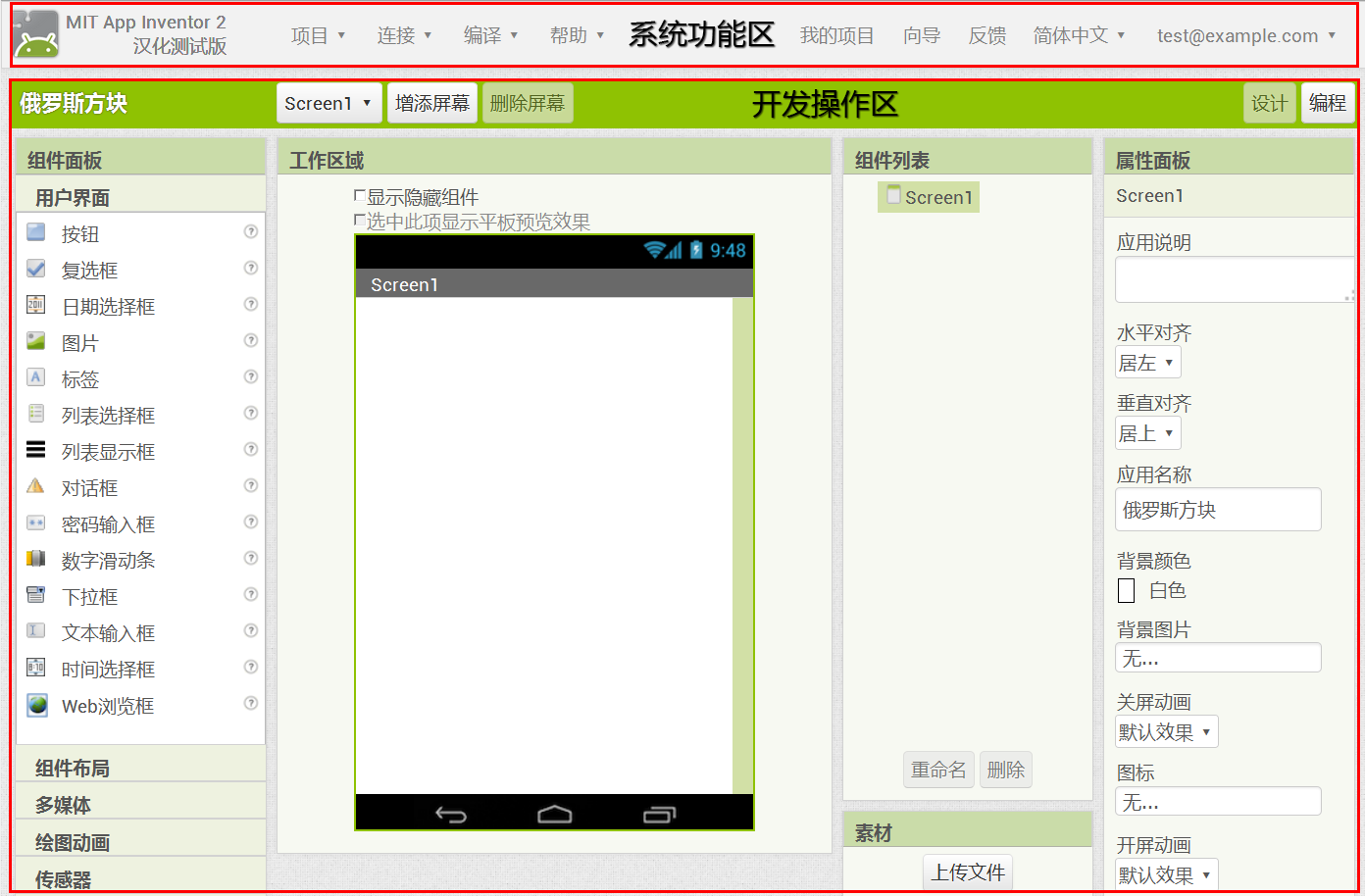Enable the 显示隐藏组件 checkbox
This screenshot has height=896, width=1365.
click(360, 197)
